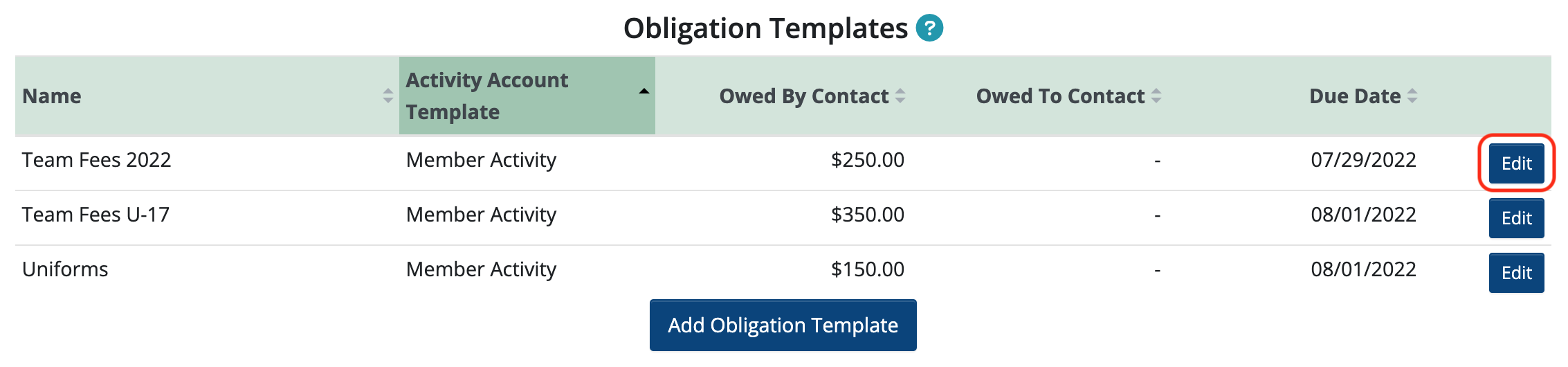The height and width of the screenshot is (367, 1568).
Task: Click the Uniforms Member Activity cell
Action: tap(481, 269)
